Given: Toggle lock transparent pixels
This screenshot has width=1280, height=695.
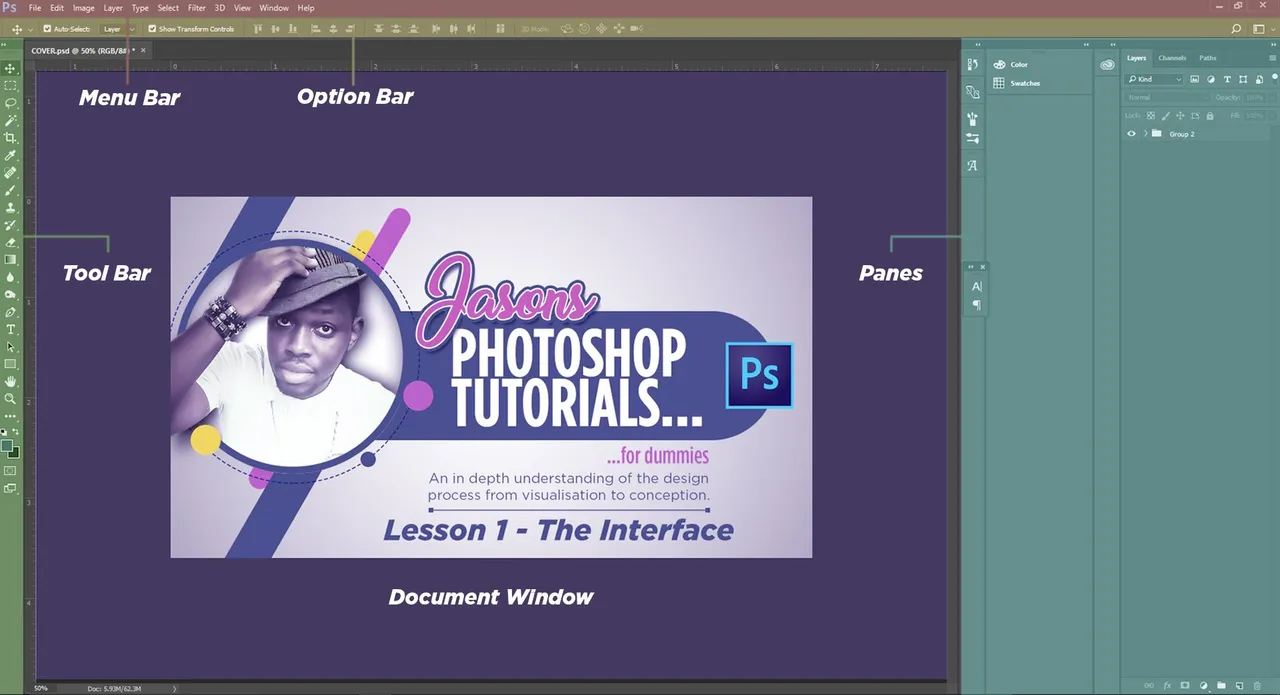Looking at the screenshot, I should (1150, 116).
